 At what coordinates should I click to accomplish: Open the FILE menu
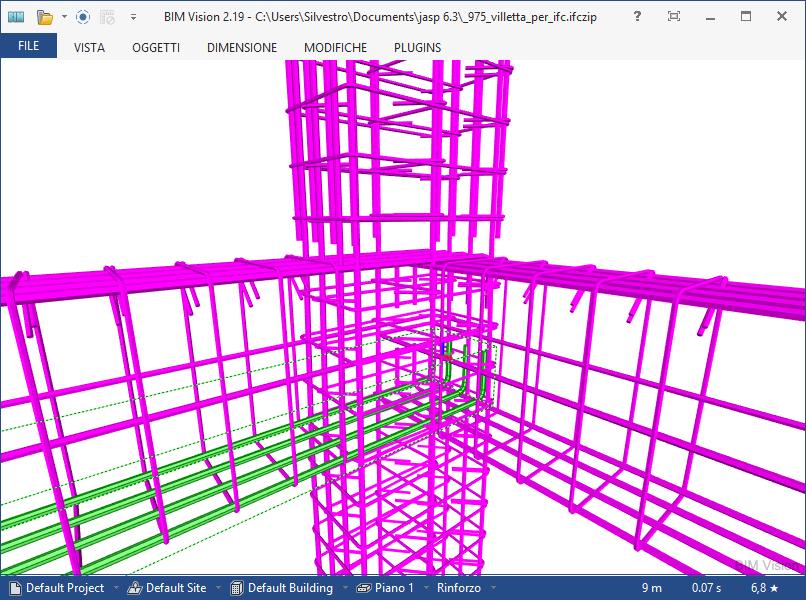(x=29, y=46)
